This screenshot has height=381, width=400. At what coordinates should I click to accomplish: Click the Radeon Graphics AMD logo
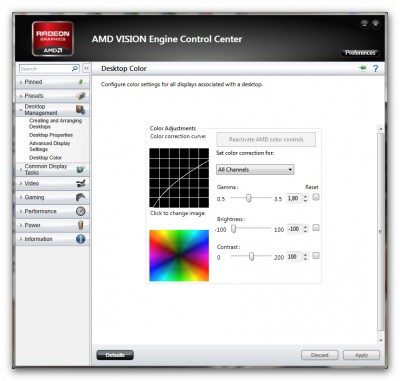53,39
